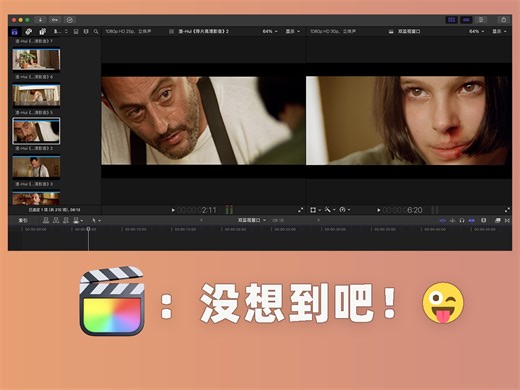Toggle solo headphones icon
The height and width of the screenshot is (390, 520).
click(x=462, y=220)
